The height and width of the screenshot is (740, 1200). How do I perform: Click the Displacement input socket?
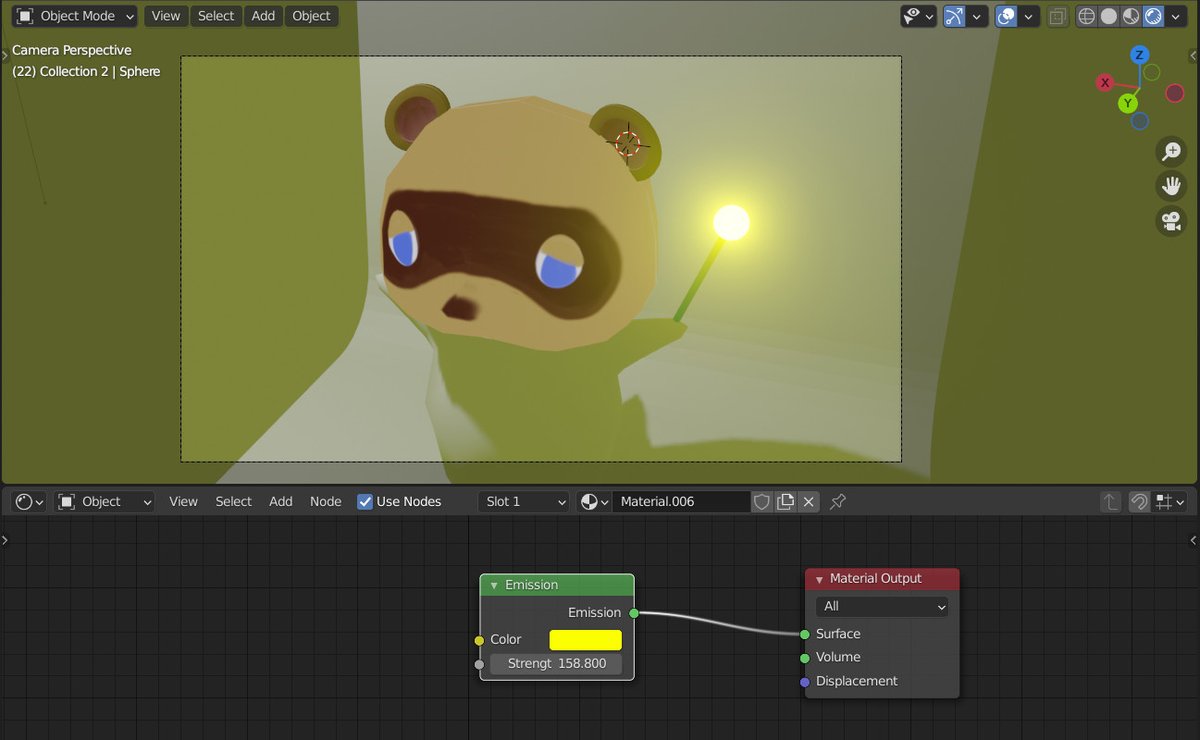(805, 682)
